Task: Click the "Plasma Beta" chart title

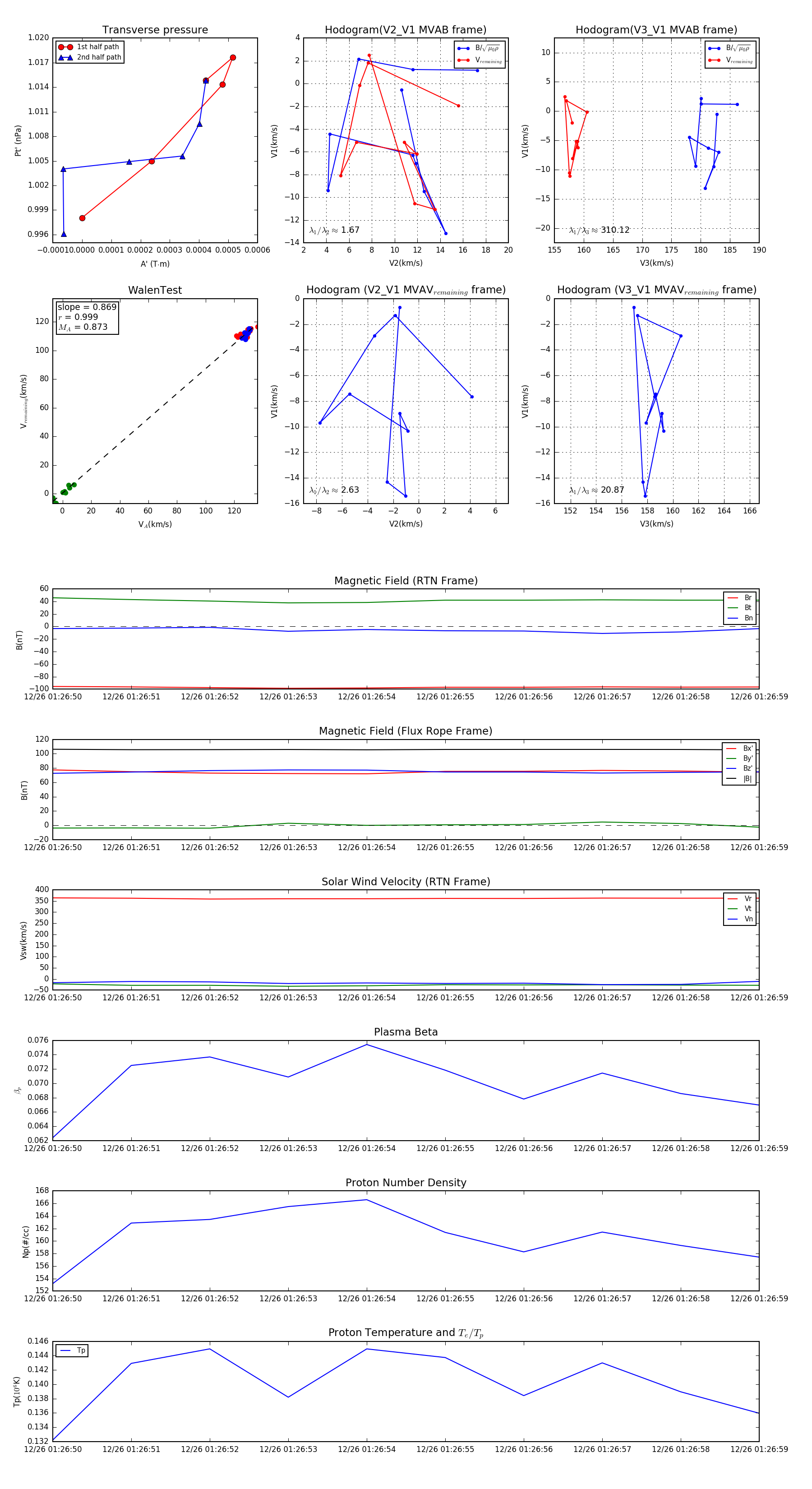Action: coord(405,1032)
